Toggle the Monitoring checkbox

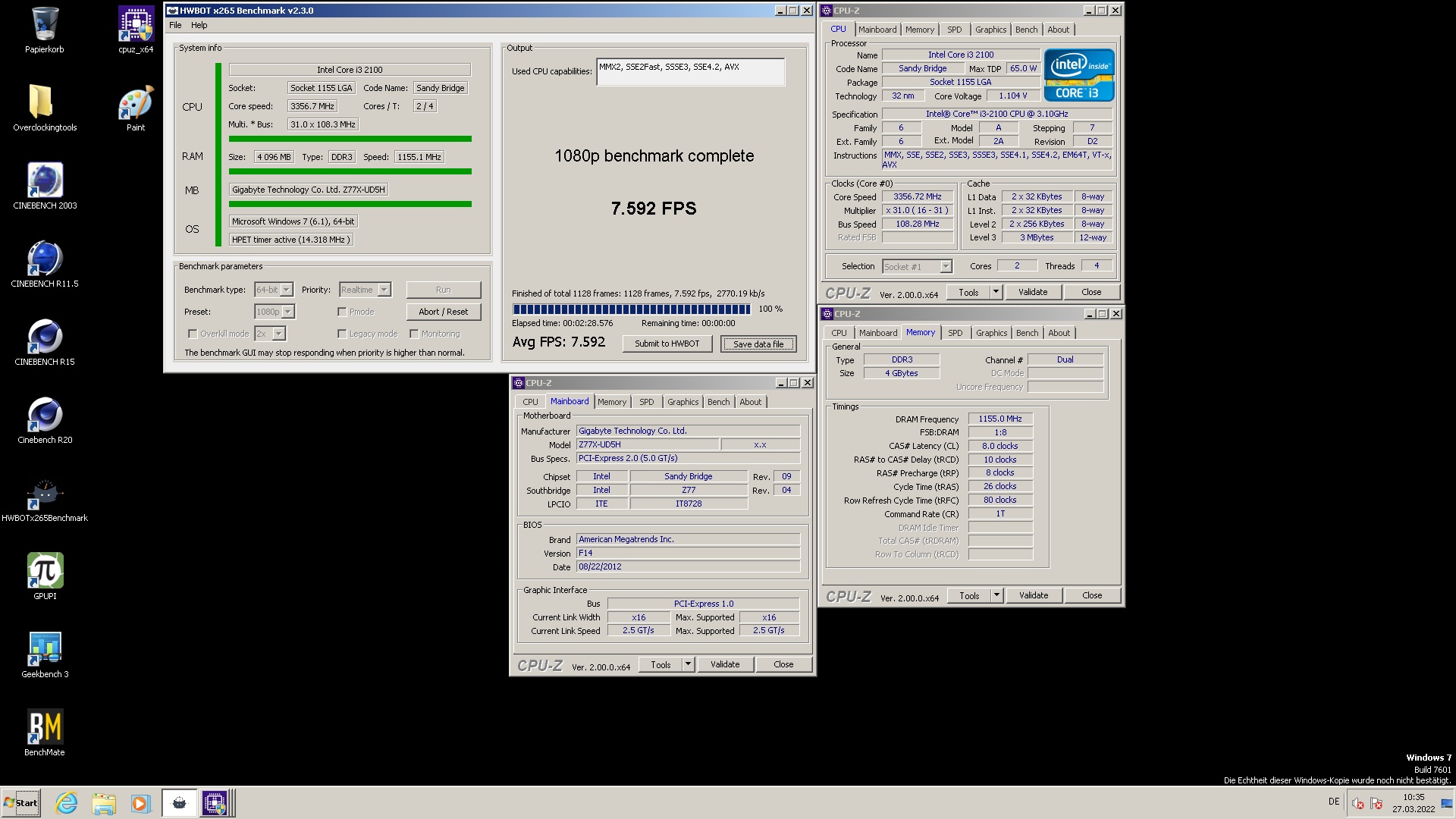pyautogui.click(x=414, y=334)
